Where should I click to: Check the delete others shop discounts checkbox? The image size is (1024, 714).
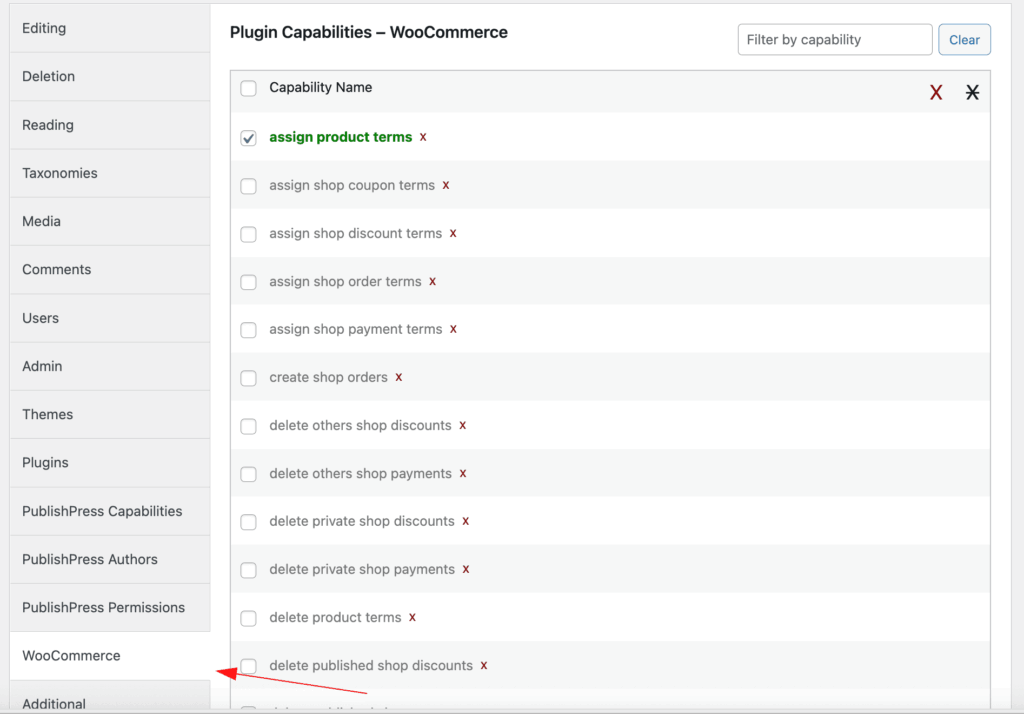(x=248, y=426)
